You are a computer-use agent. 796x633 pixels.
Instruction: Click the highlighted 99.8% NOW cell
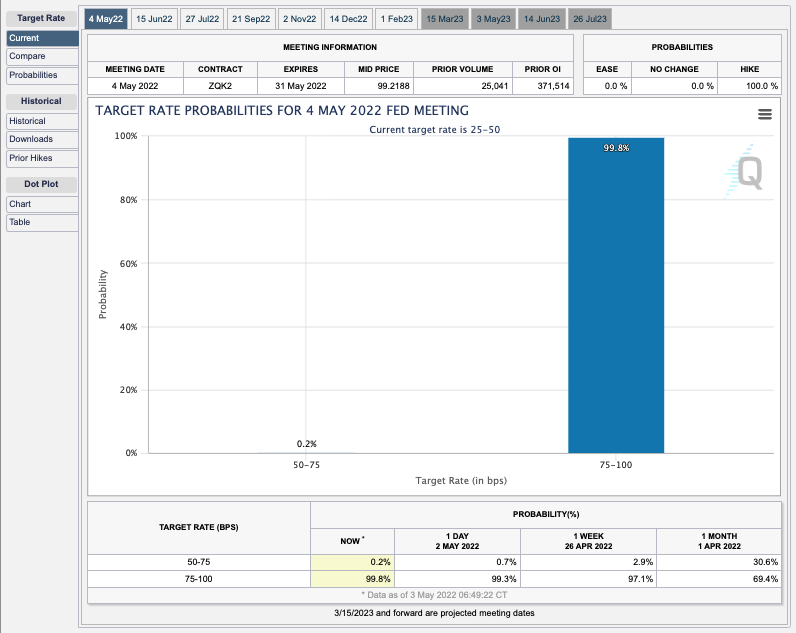352,579
